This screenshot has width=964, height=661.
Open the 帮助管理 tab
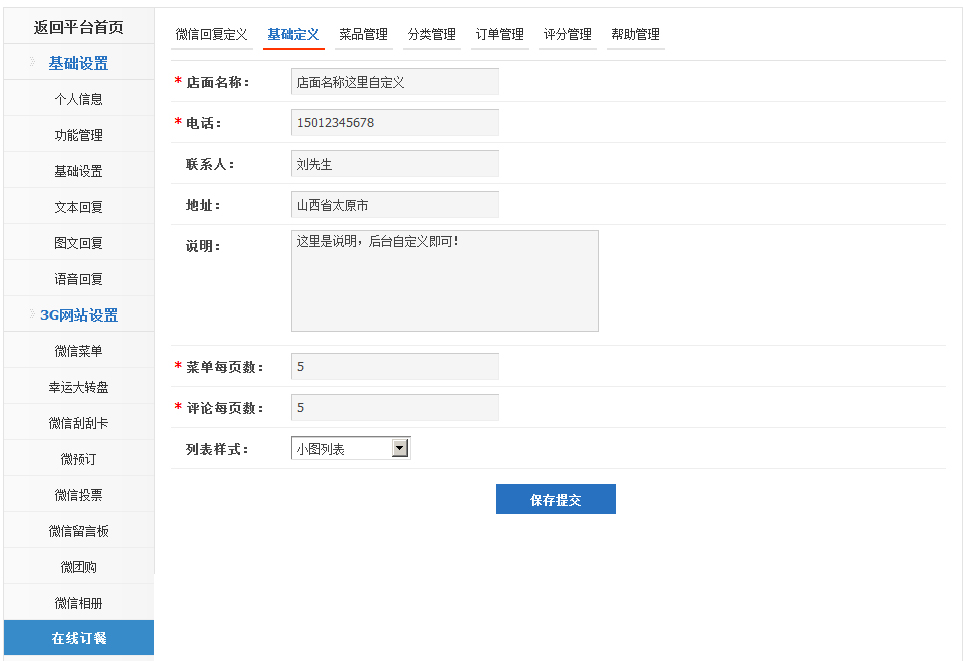(x=635, y=35)
